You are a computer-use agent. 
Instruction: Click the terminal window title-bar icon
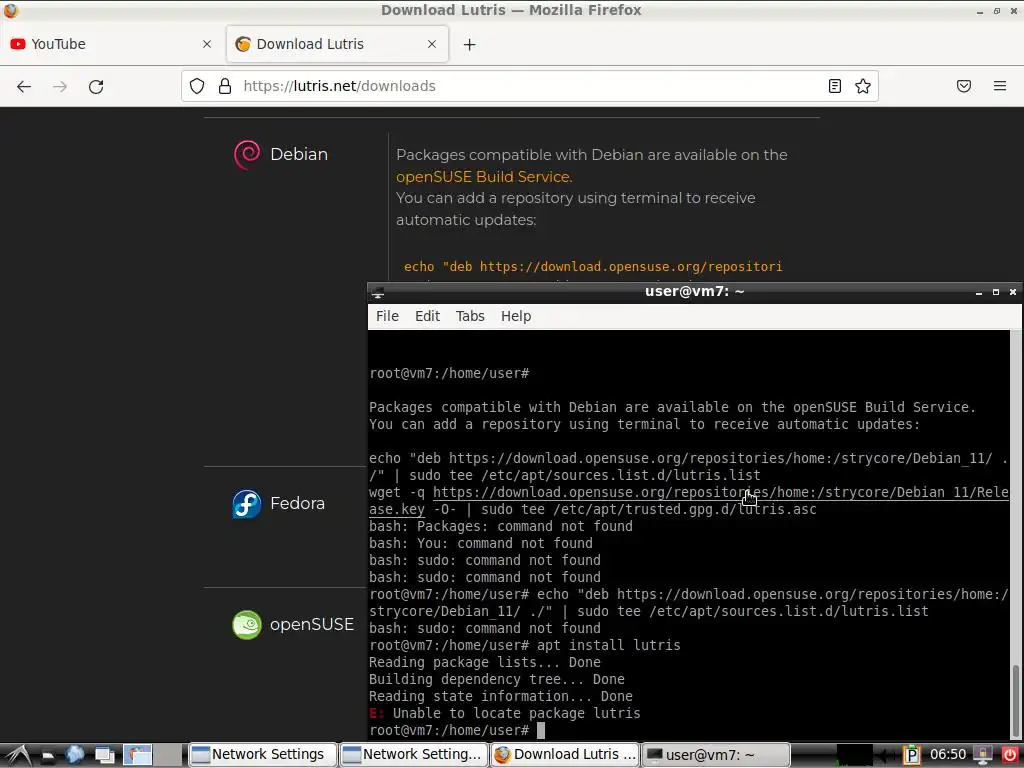pos(377,292)
